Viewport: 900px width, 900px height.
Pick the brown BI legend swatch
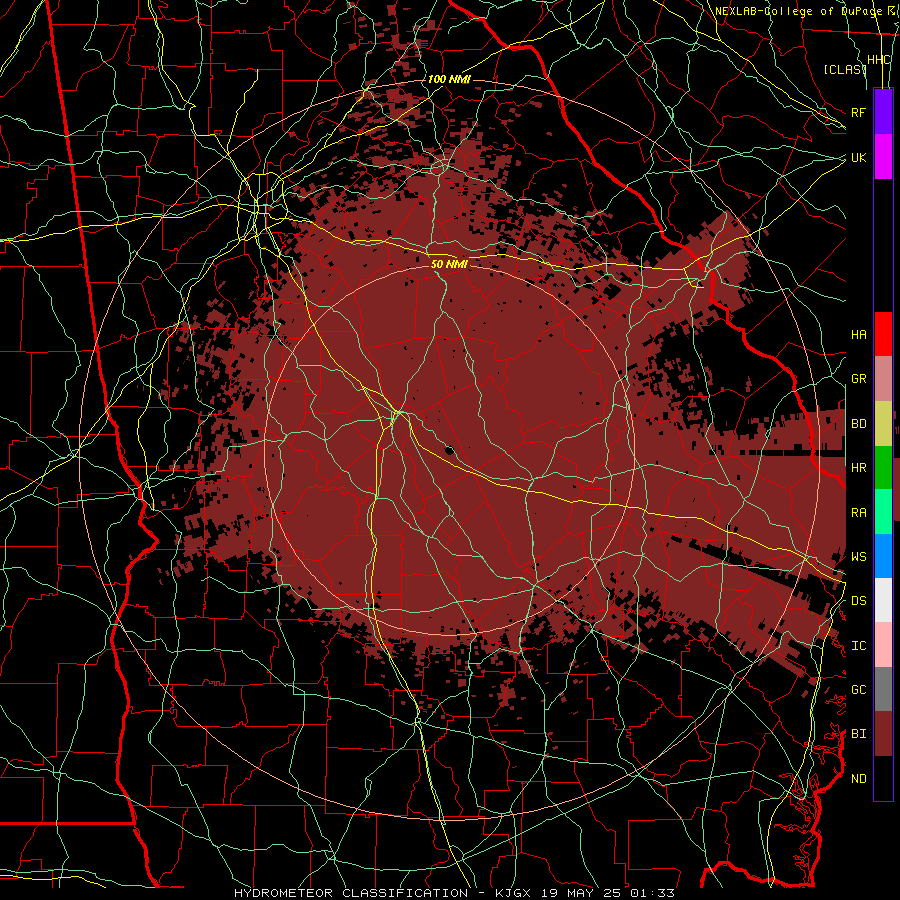point(883,734)
